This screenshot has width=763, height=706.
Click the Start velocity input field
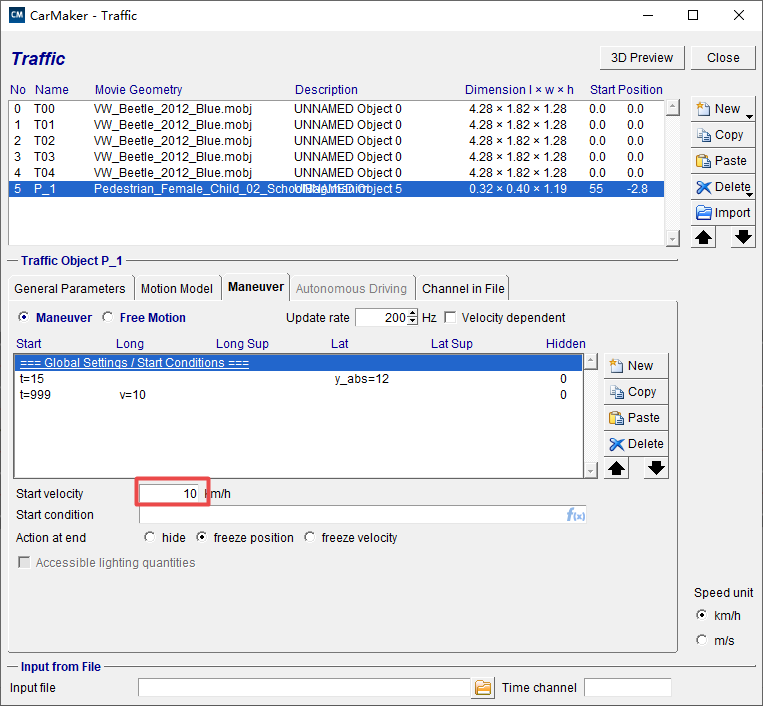tap(168, 493)
